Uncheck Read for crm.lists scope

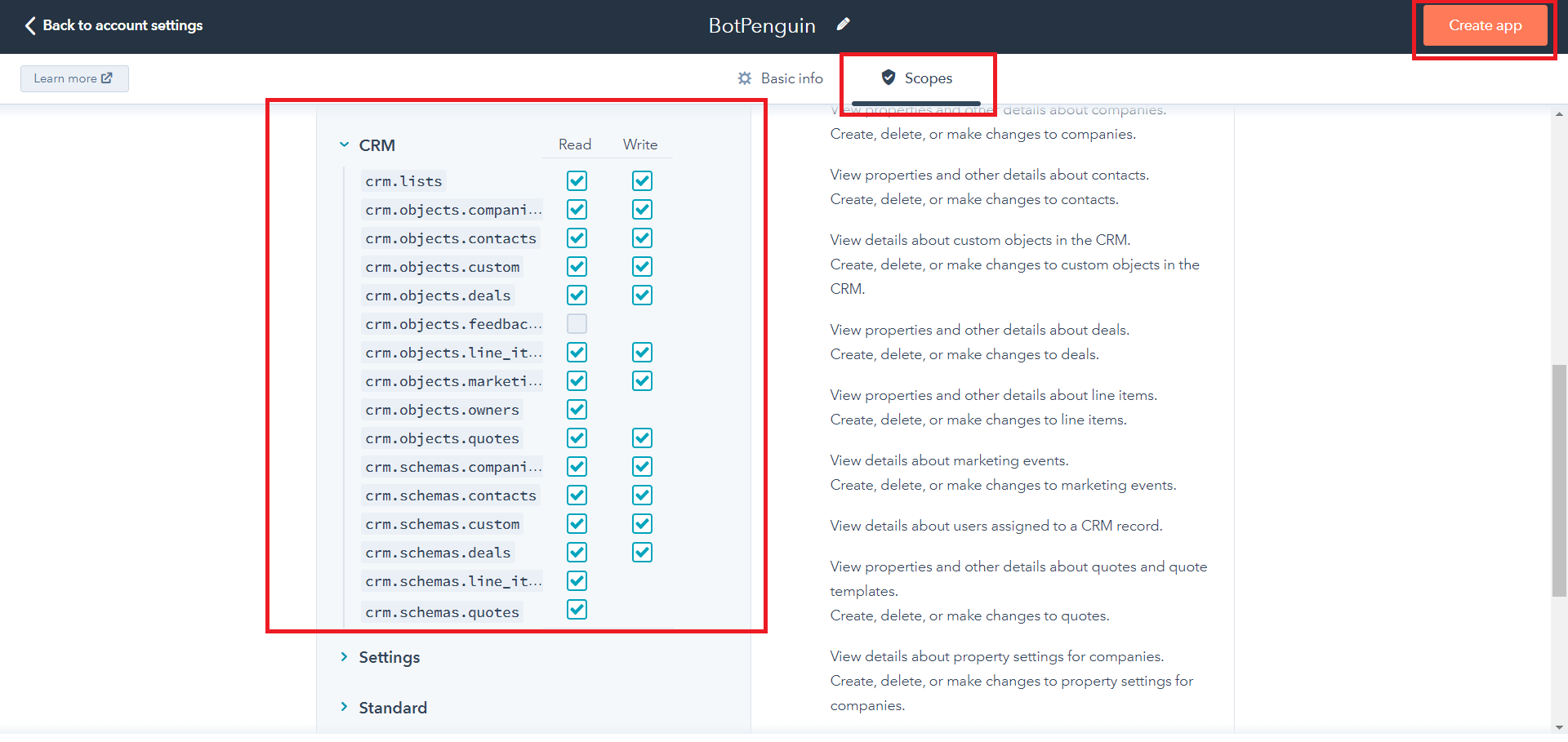(577, 181)
